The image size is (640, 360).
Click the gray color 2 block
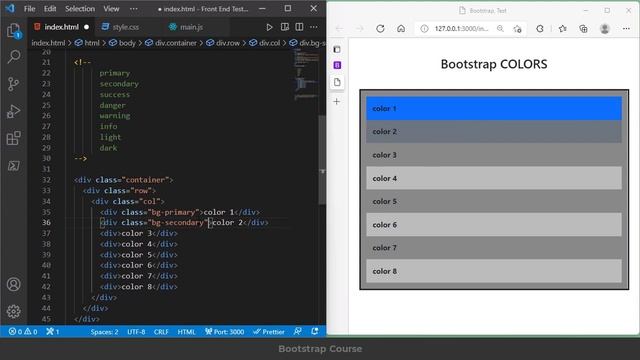494,131
